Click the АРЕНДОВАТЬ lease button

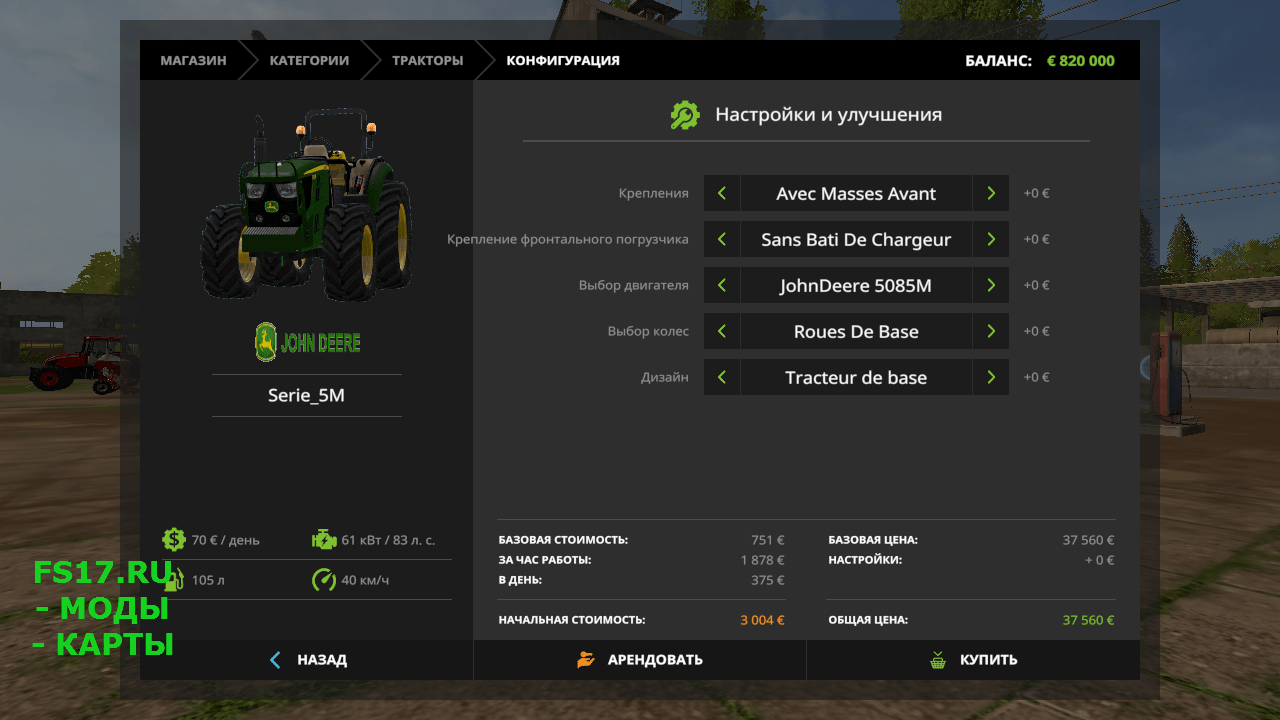click(640, 660)
